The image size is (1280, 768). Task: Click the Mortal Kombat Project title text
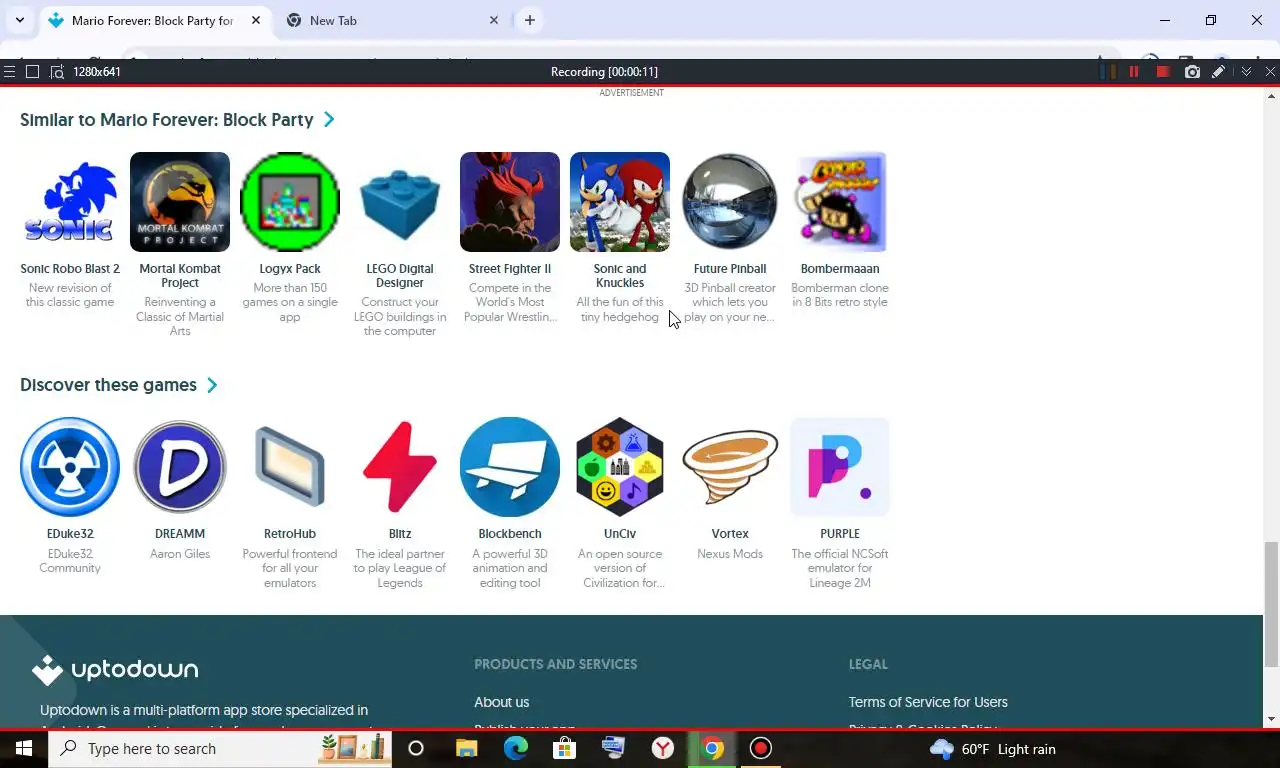point(180,276)
